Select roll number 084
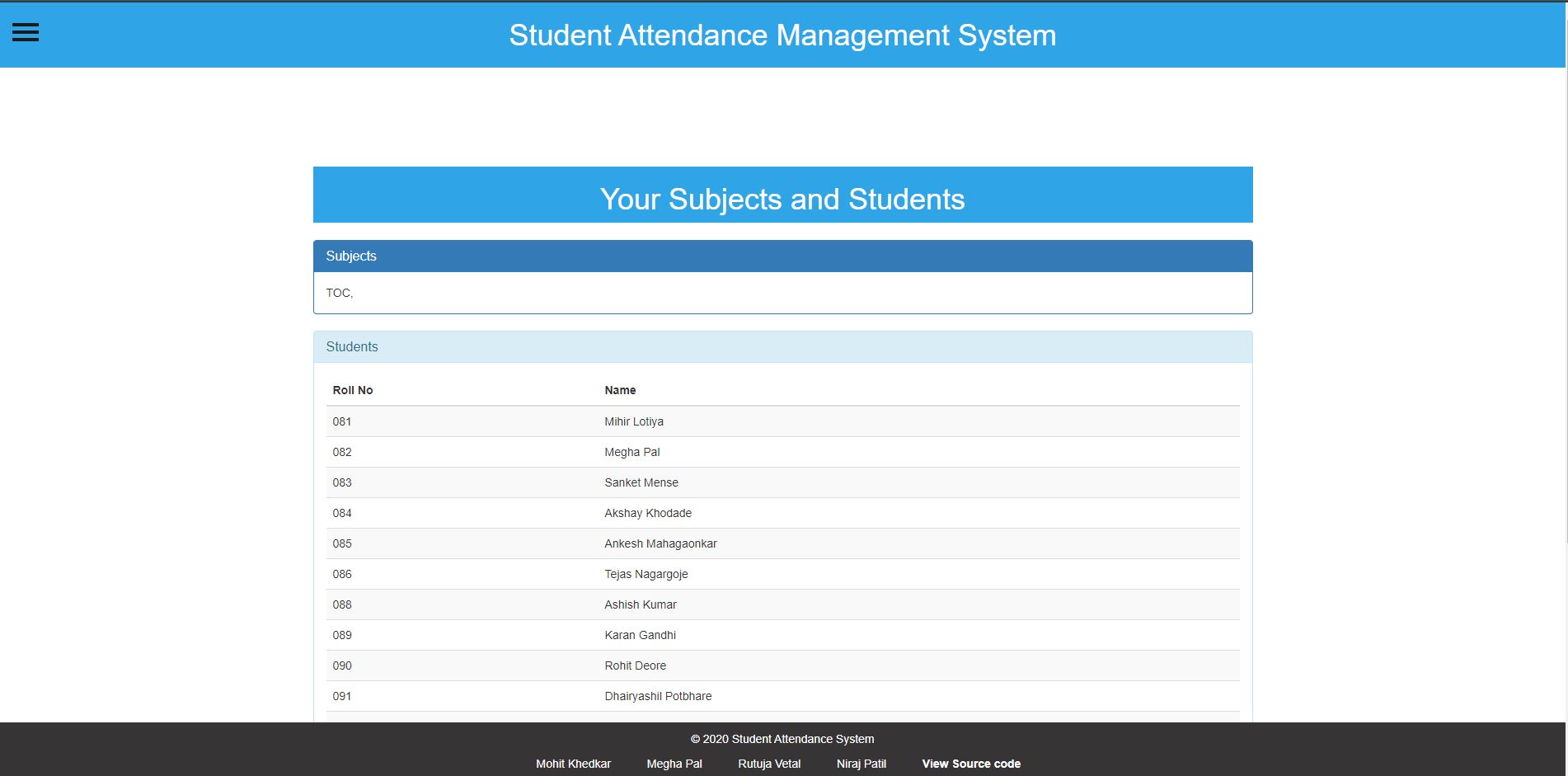This screenshot has width=1568, height=776. (342, 513)
